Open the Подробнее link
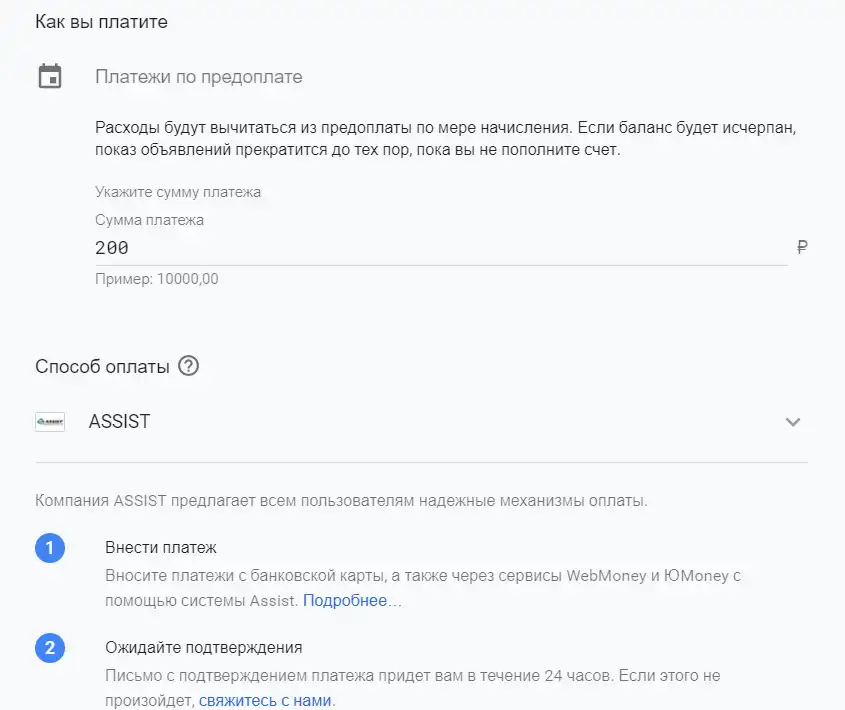Image resolution: width=845 pixels, height=710 pixels. tap(345, 600)
